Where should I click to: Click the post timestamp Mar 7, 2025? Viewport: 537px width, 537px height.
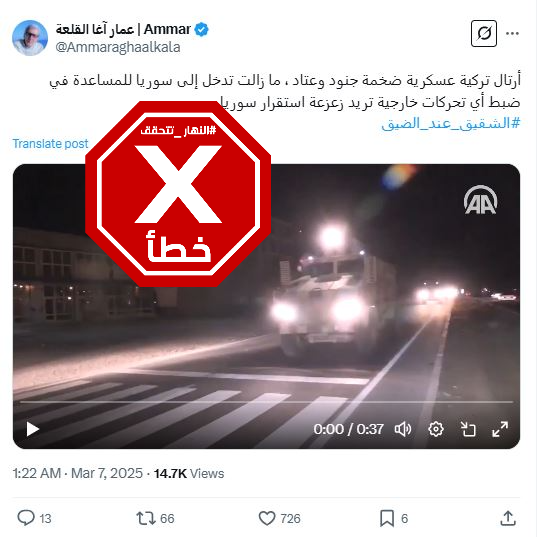click(107, 474)
